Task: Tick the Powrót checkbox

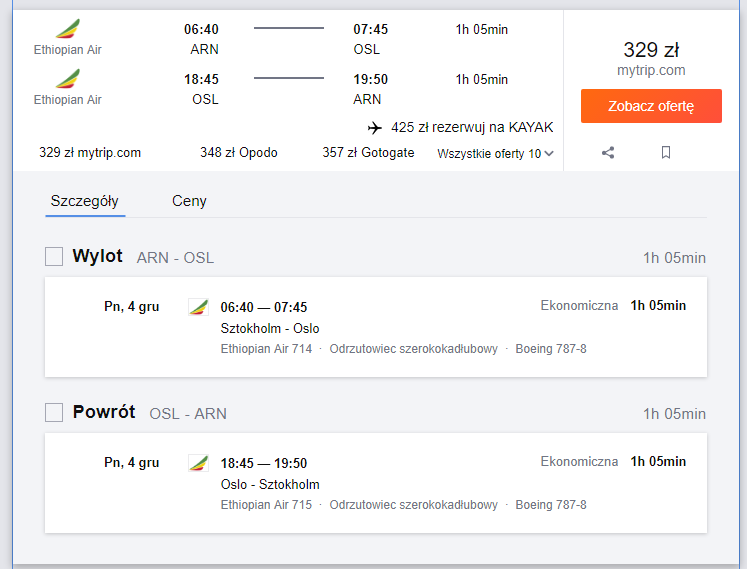Action: 54,412
